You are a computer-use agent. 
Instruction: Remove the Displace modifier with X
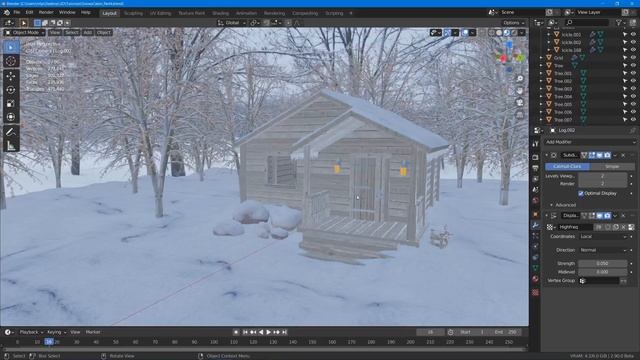pos(623,216)
